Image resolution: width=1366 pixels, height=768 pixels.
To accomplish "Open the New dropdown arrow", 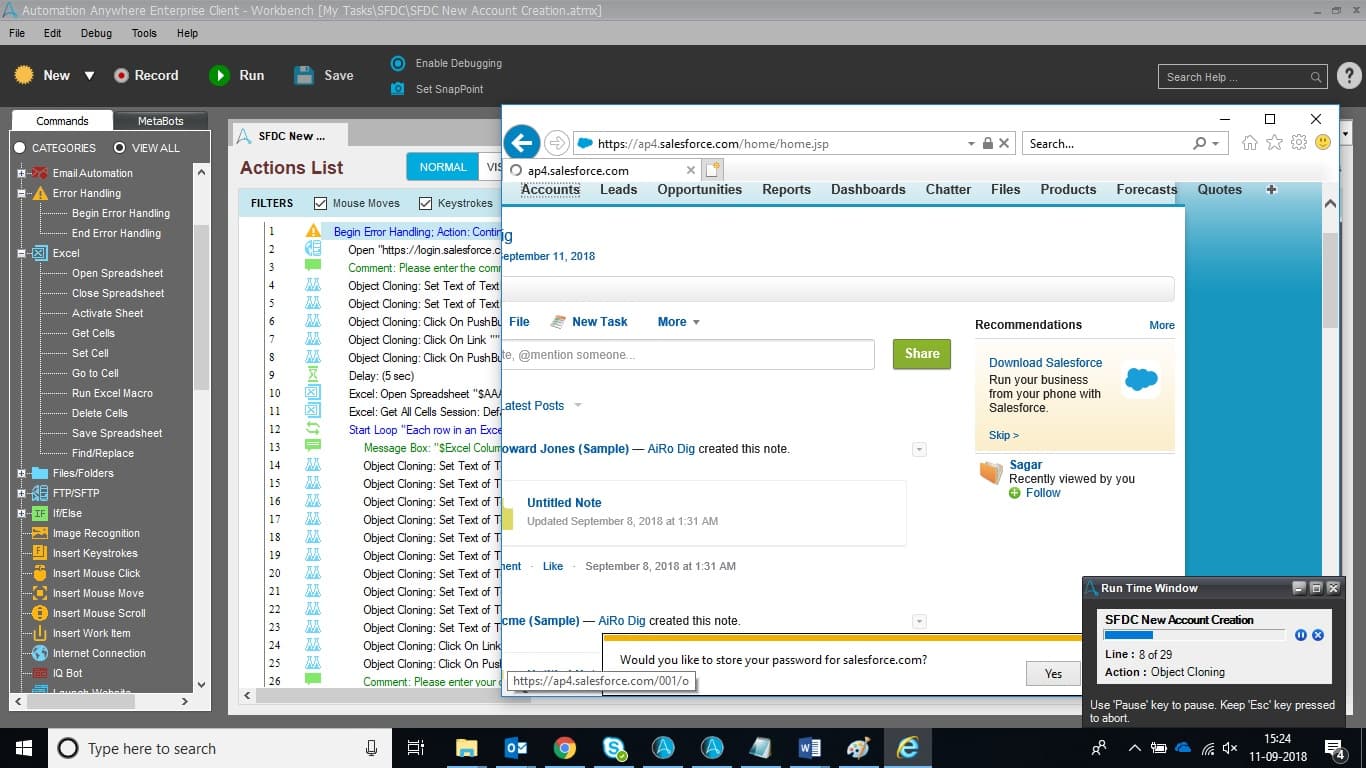I will tap(89, 76).
